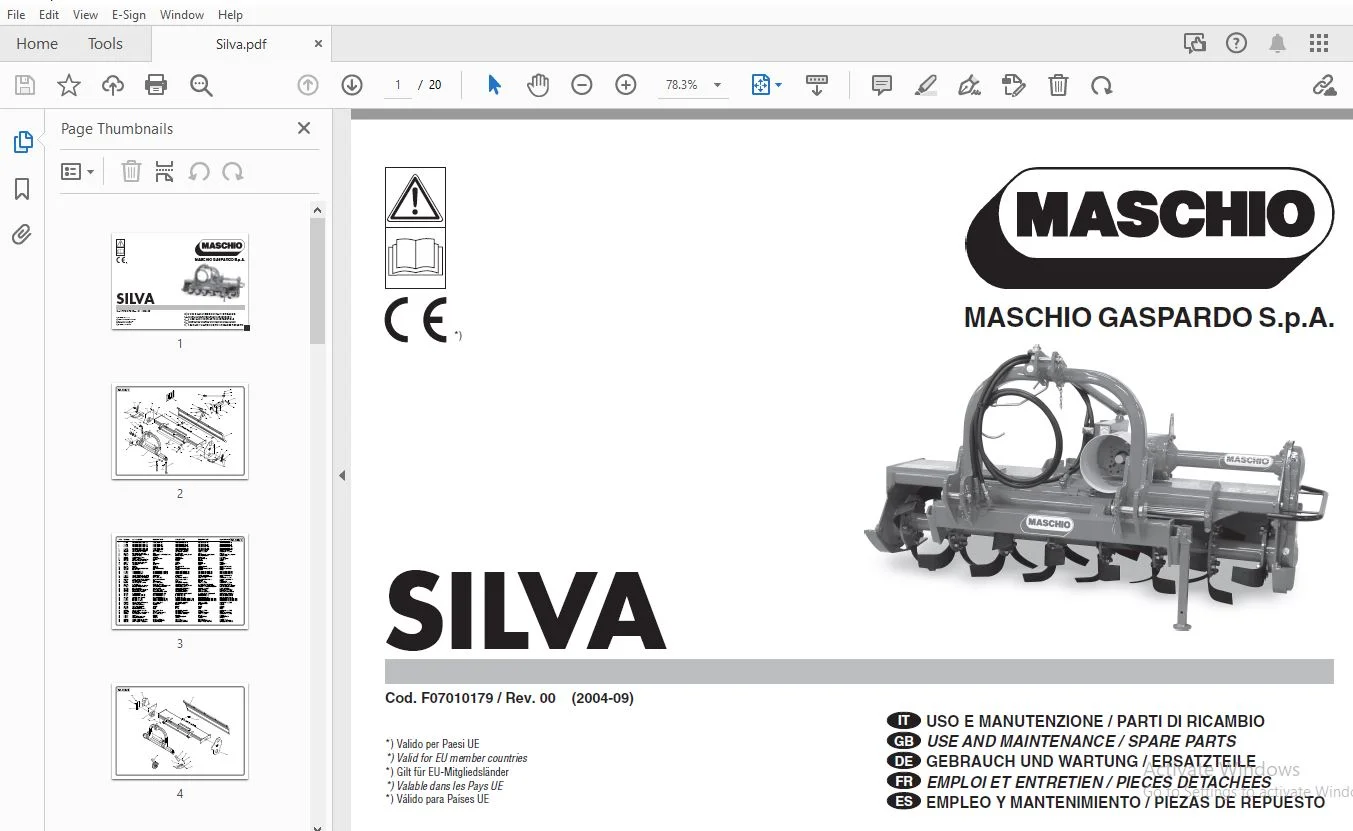The image size is (1353, 831).
Task: Open the Attachments paperclip panel
Action: tap(22, 235)
